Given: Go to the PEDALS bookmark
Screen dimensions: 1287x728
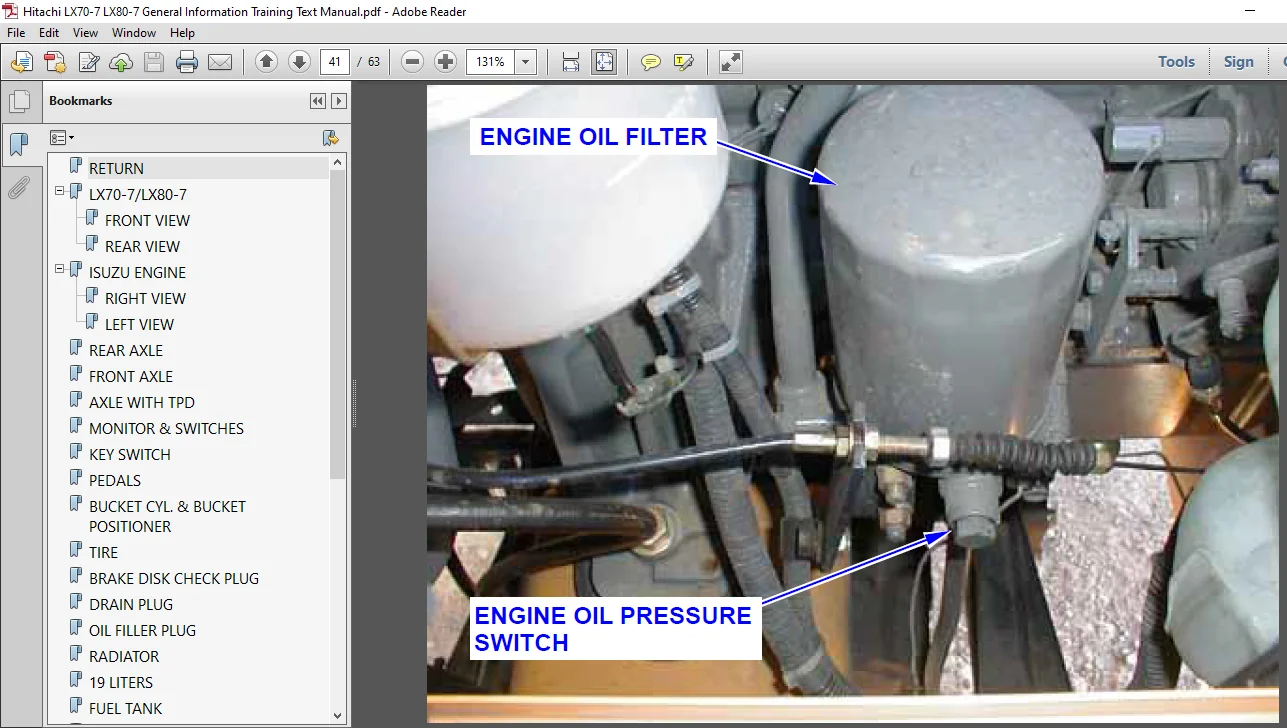Looking at the screenshot, I should (115, 480).
